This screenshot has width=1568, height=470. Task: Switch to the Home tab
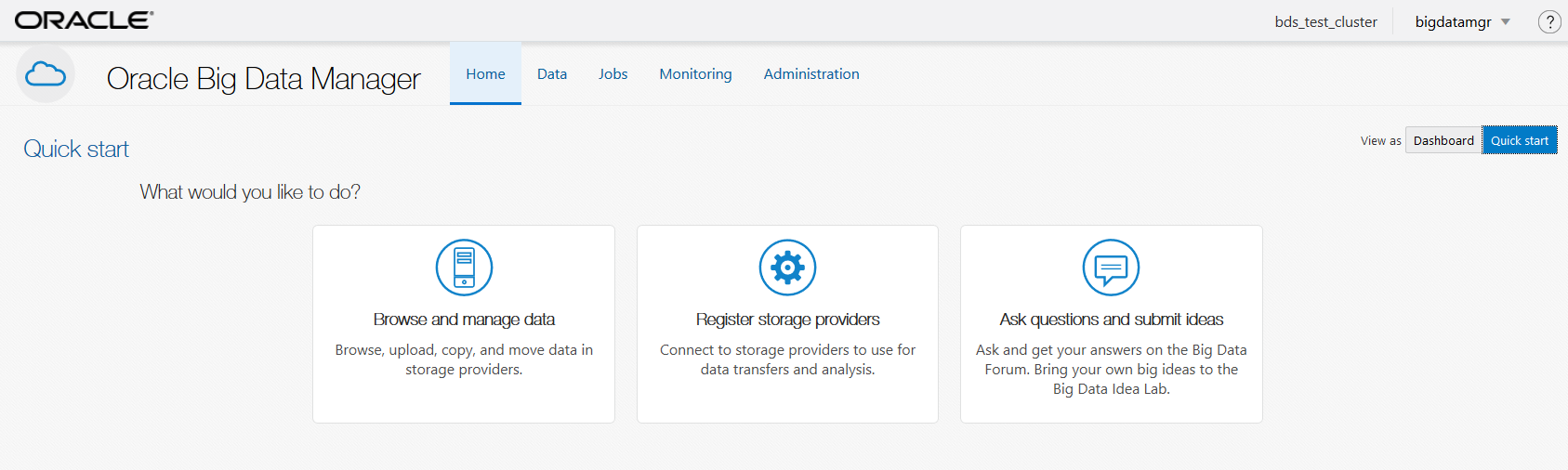[485, 73]
